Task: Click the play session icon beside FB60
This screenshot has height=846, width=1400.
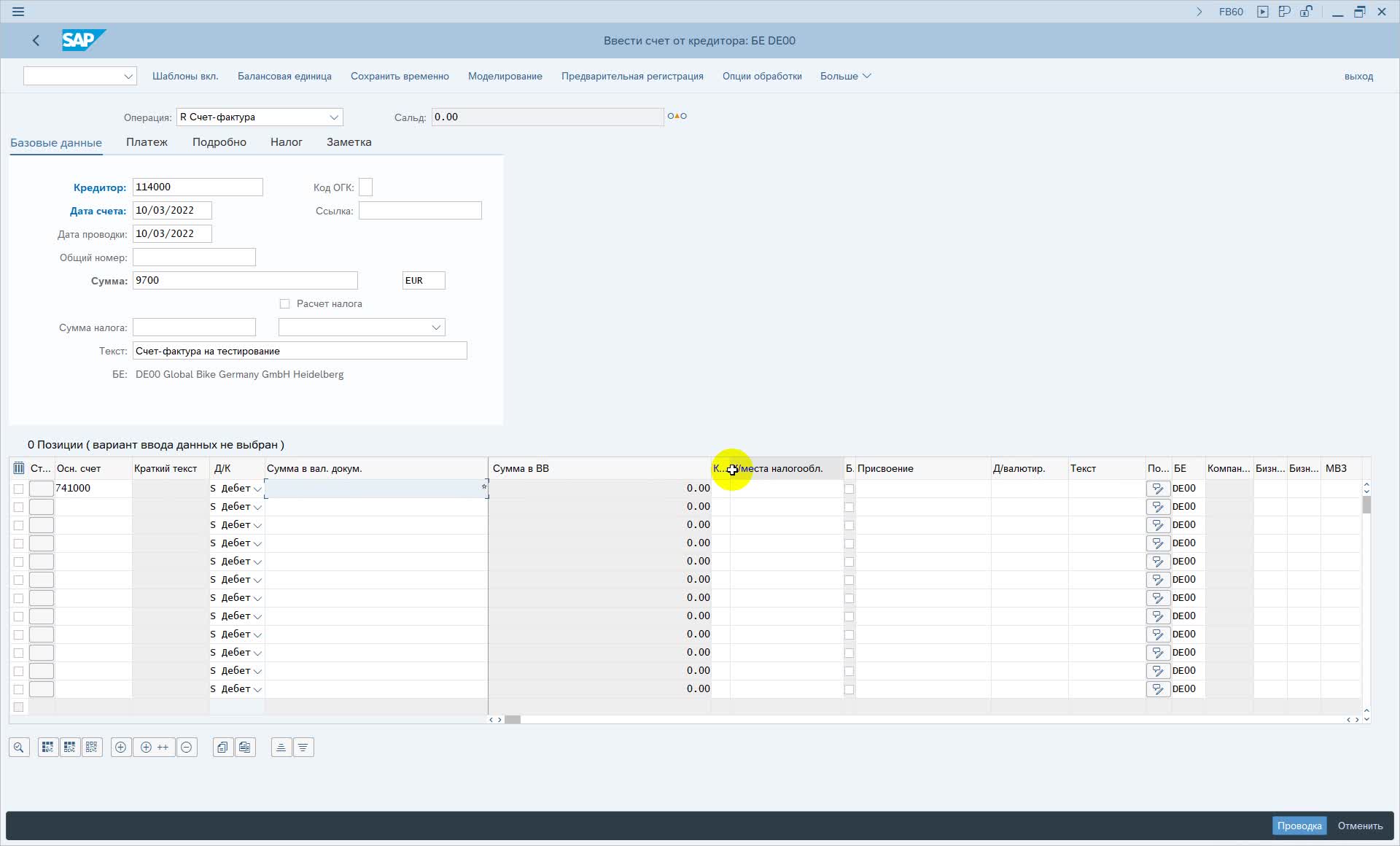Action: pyautogui.click(x=1263, y=12)
